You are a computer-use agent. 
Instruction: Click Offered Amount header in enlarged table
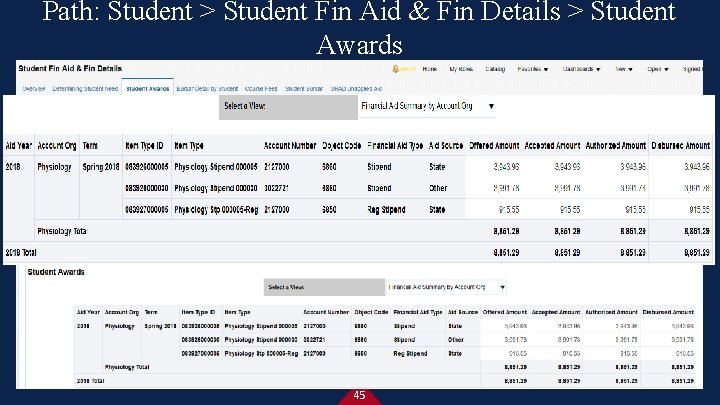click(x=494, y=146)
